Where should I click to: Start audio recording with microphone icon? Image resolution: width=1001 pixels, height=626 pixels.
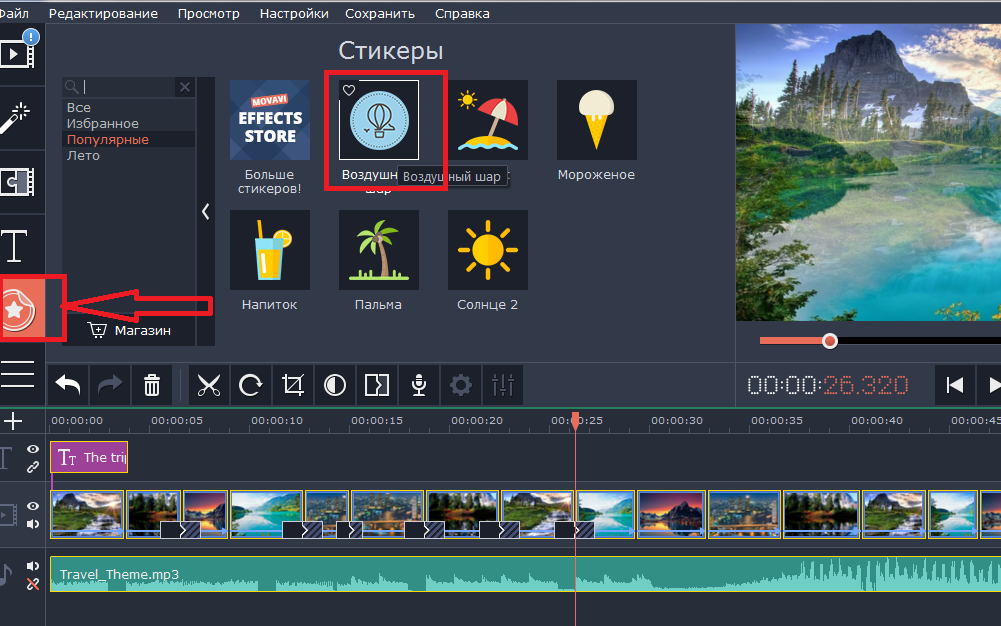click(x=419, y=385)
